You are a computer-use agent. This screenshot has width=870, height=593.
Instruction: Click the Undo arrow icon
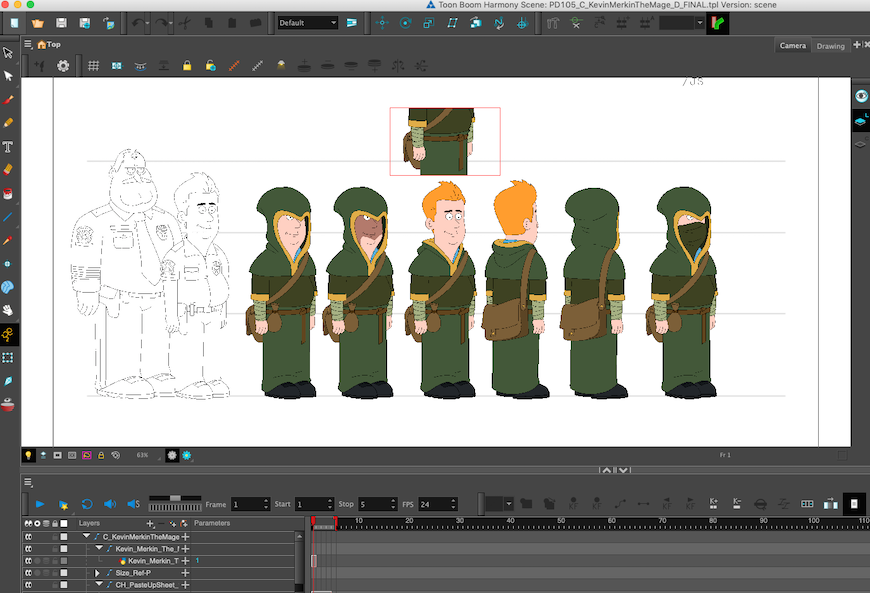137,22
